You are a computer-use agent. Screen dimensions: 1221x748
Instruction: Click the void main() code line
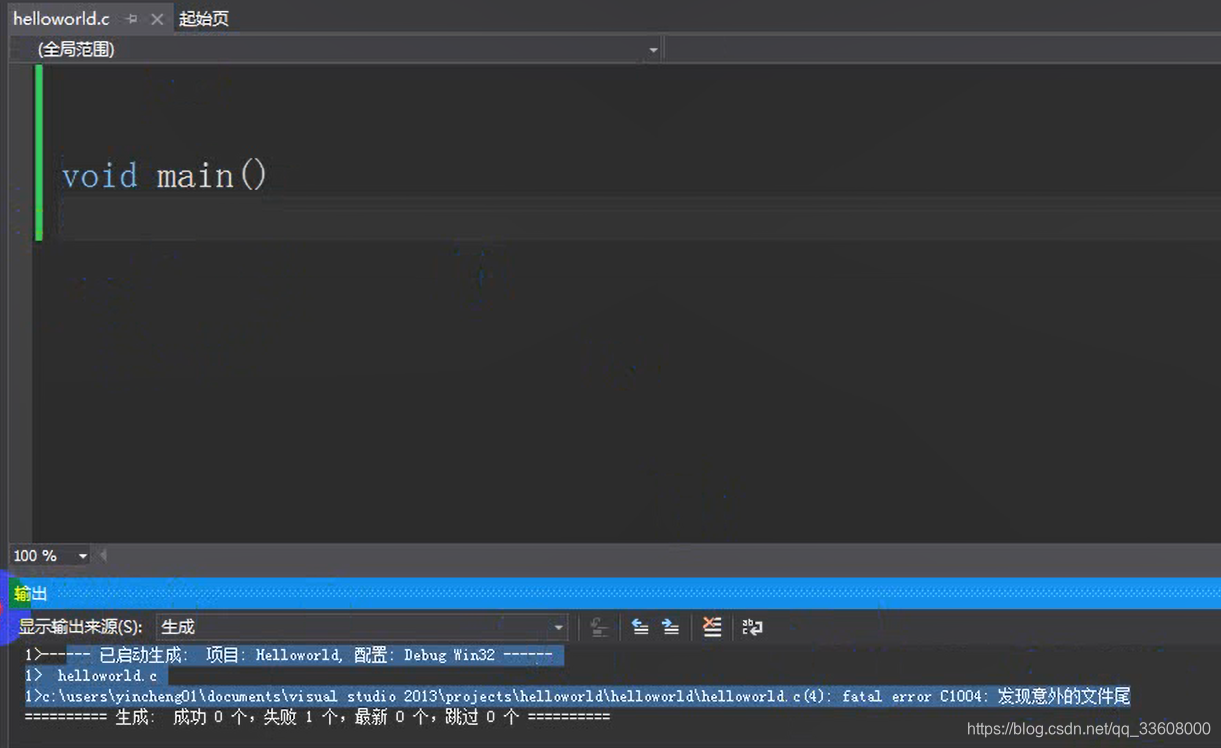point(165,176)
